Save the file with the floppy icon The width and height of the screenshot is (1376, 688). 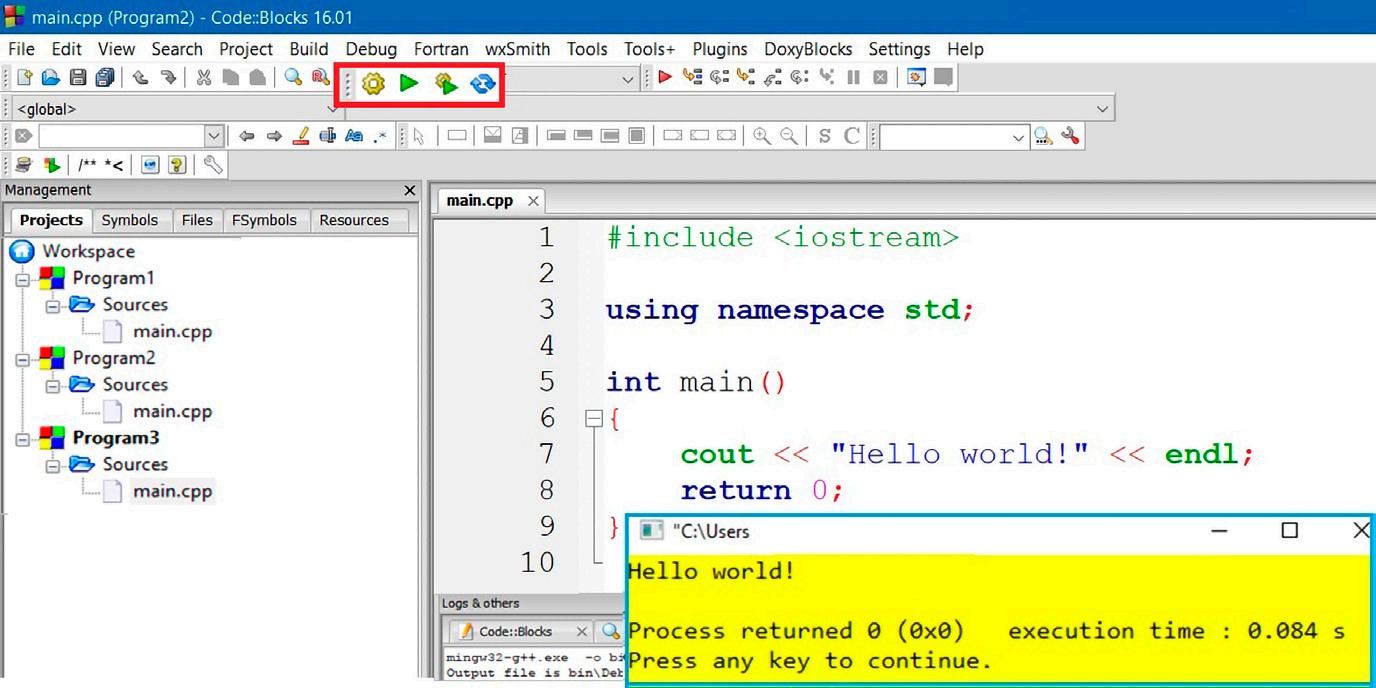(x=77, y=78)
